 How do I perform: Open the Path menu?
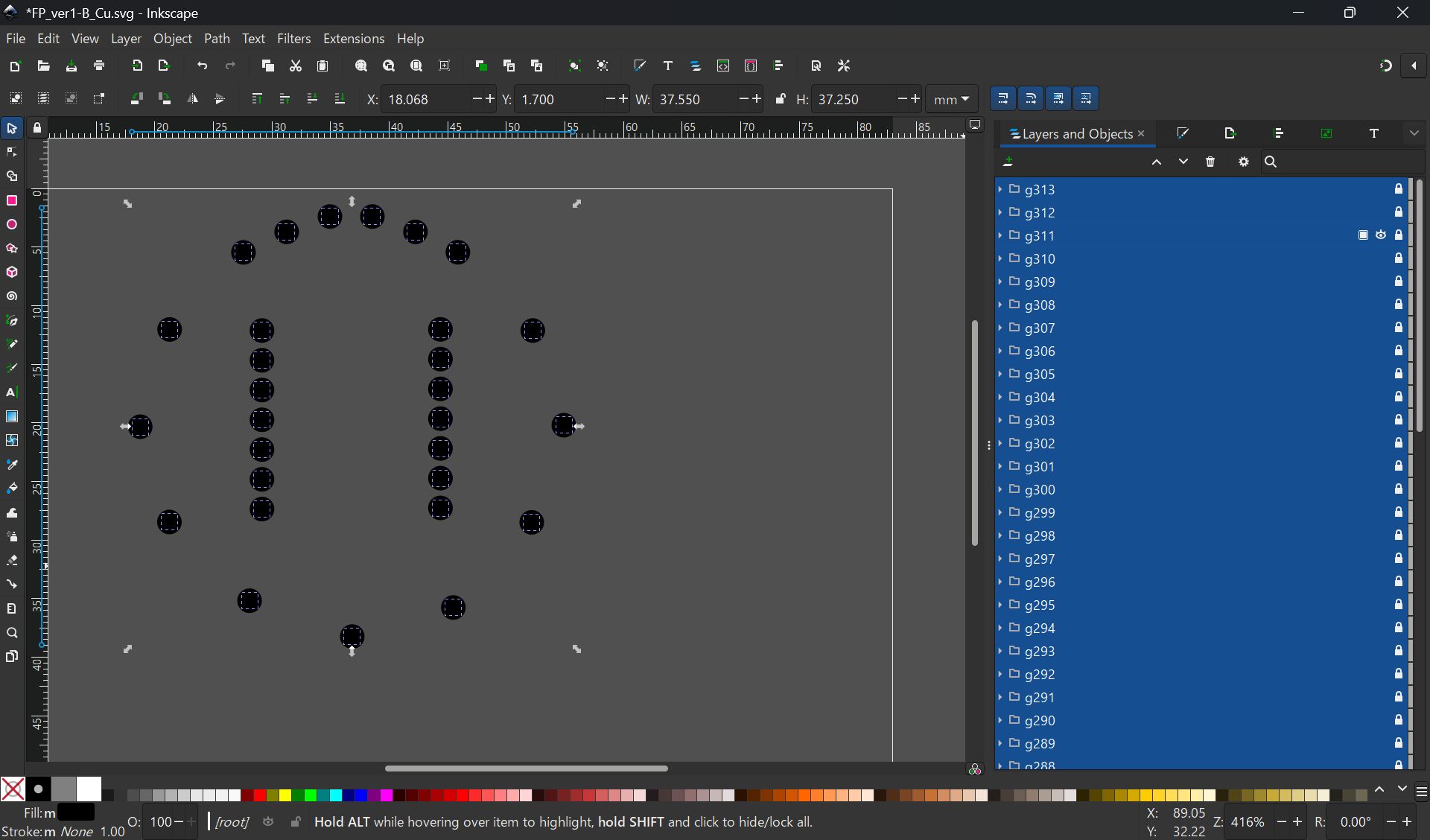click(217, 39)
